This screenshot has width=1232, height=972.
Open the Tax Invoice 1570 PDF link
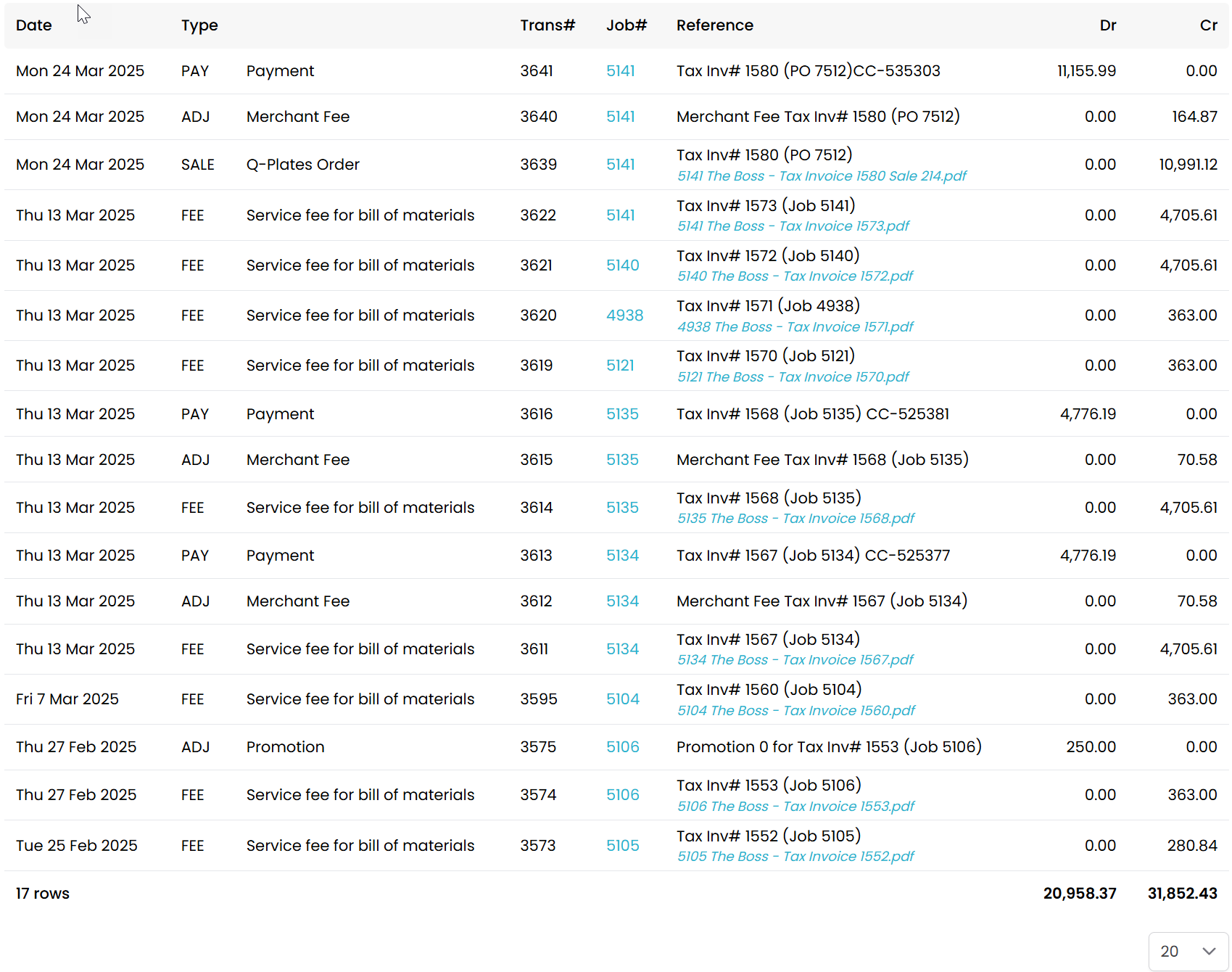pos(793,377)
